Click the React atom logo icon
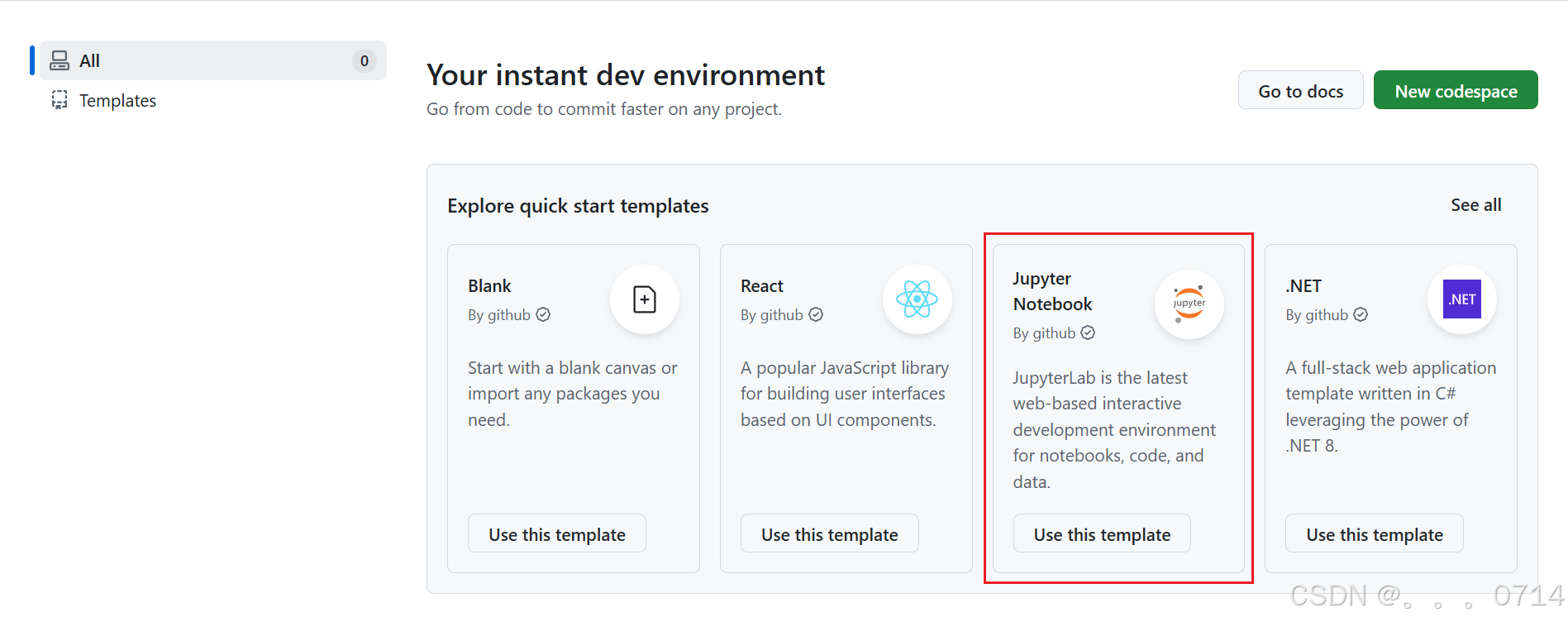Viewport: 1568px width, 622px height. pos(917,299)
